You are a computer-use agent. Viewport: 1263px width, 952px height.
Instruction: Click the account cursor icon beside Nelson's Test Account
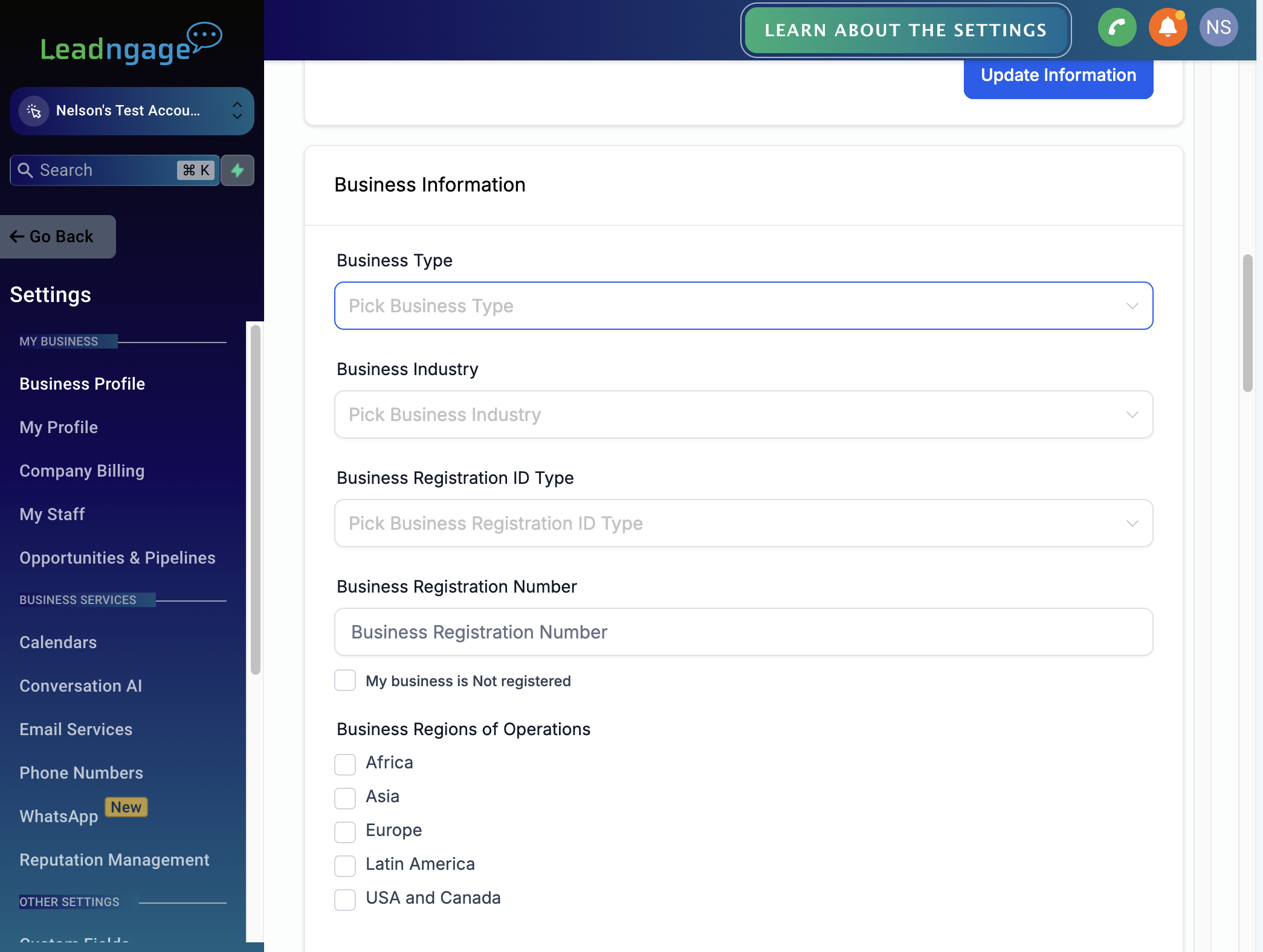[34, 111]
